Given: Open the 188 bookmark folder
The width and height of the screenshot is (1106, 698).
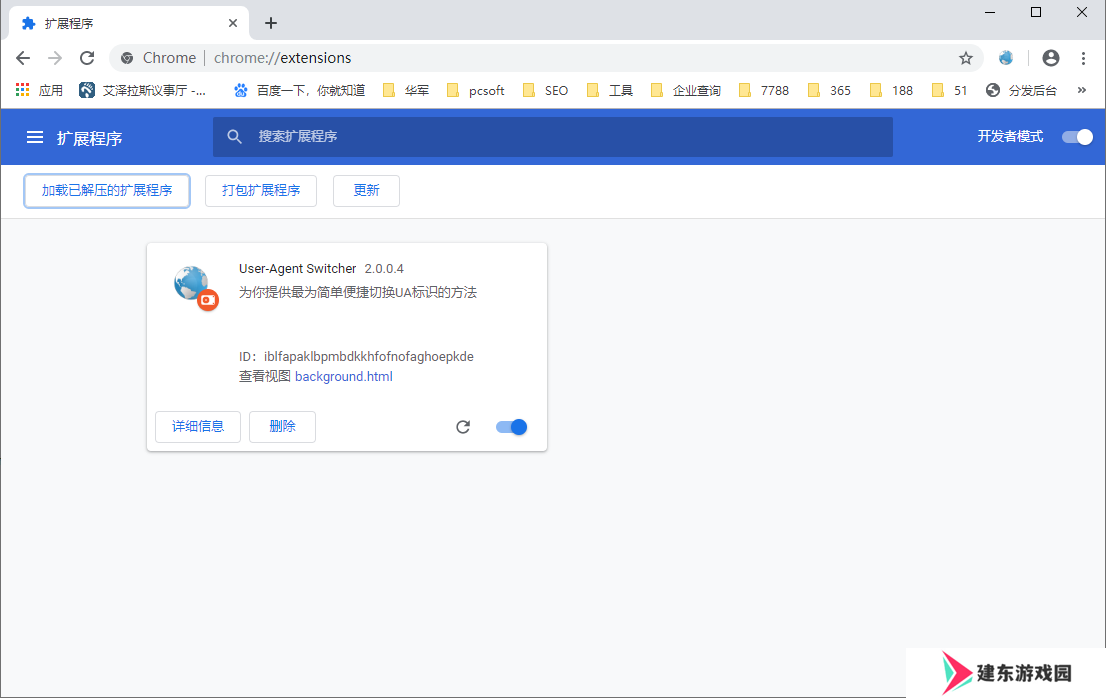Looking at the screenshot, I should click(x=892, y=90).
